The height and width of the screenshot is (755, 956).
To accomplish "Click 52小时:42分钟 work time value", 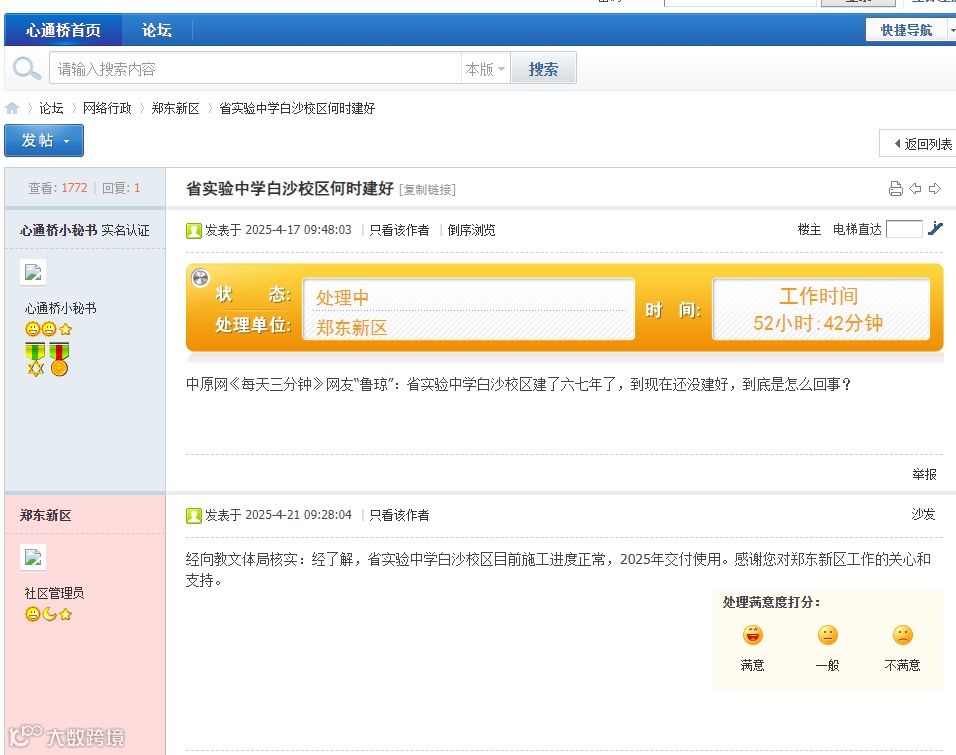I will (x=818, y=323).
